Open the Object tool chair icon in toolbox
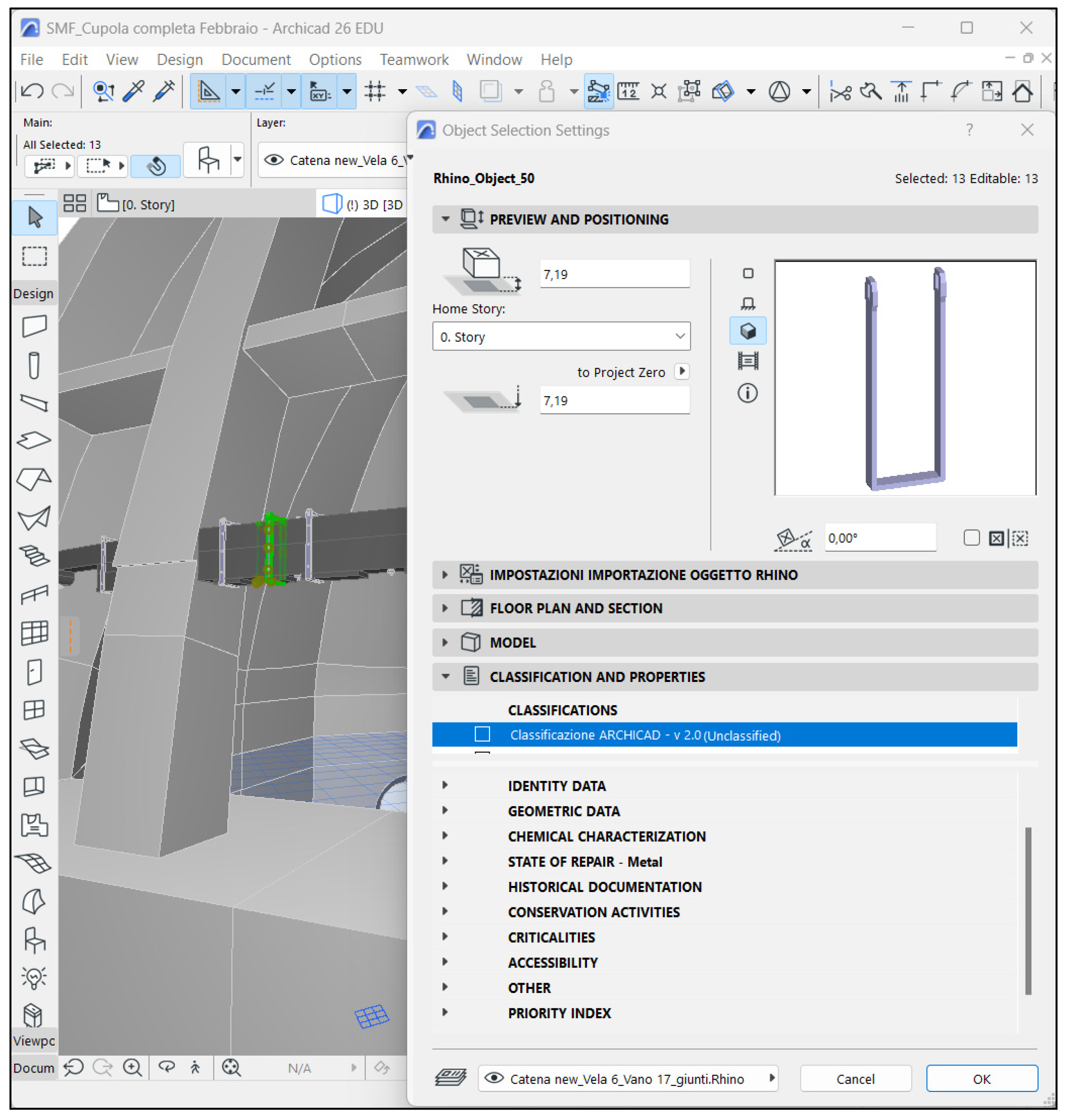This screenshot has height=1120, width=1067. click(x=35, y=940)
